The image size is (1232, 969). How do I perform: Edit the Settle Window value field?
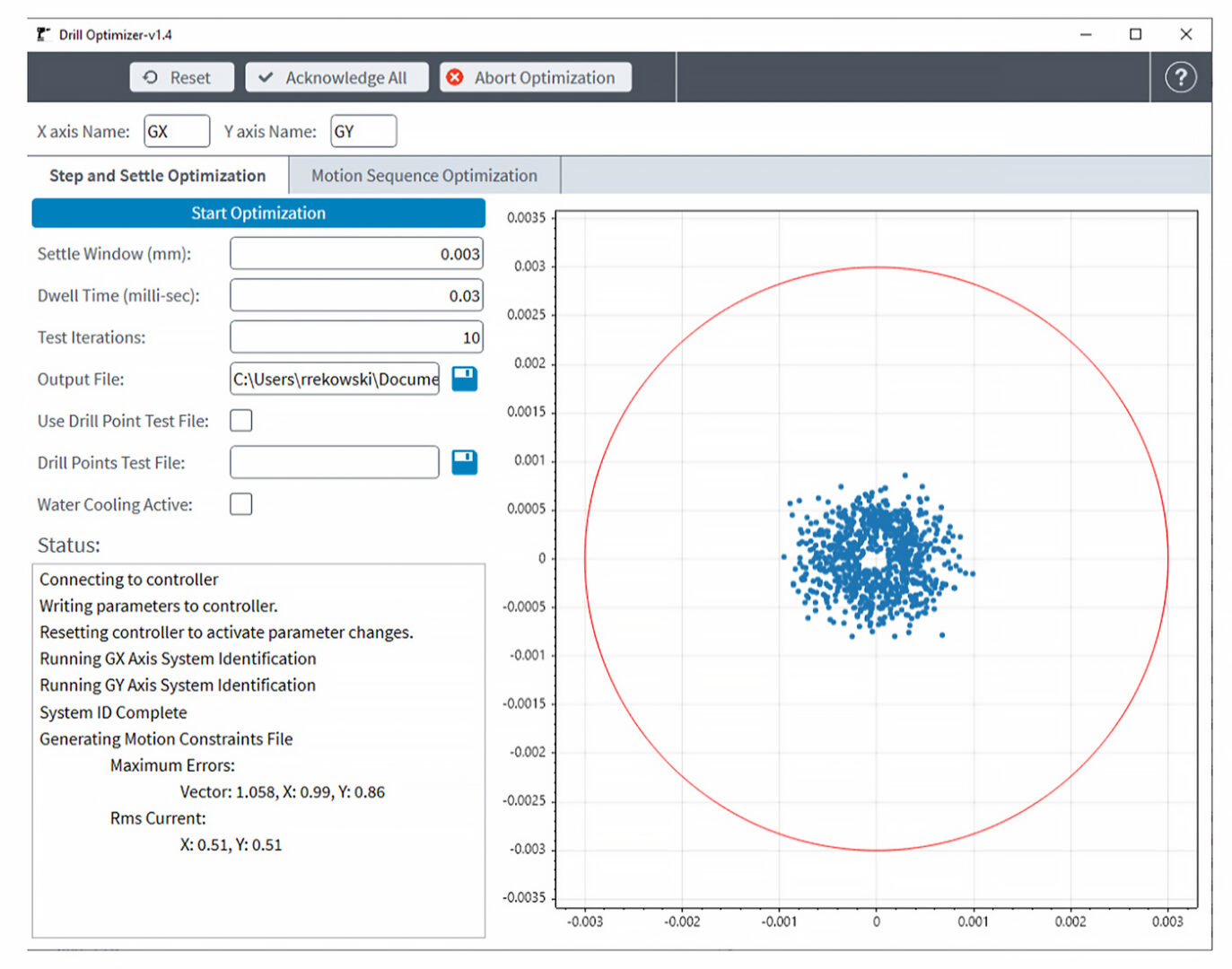[x=356, y=253]
